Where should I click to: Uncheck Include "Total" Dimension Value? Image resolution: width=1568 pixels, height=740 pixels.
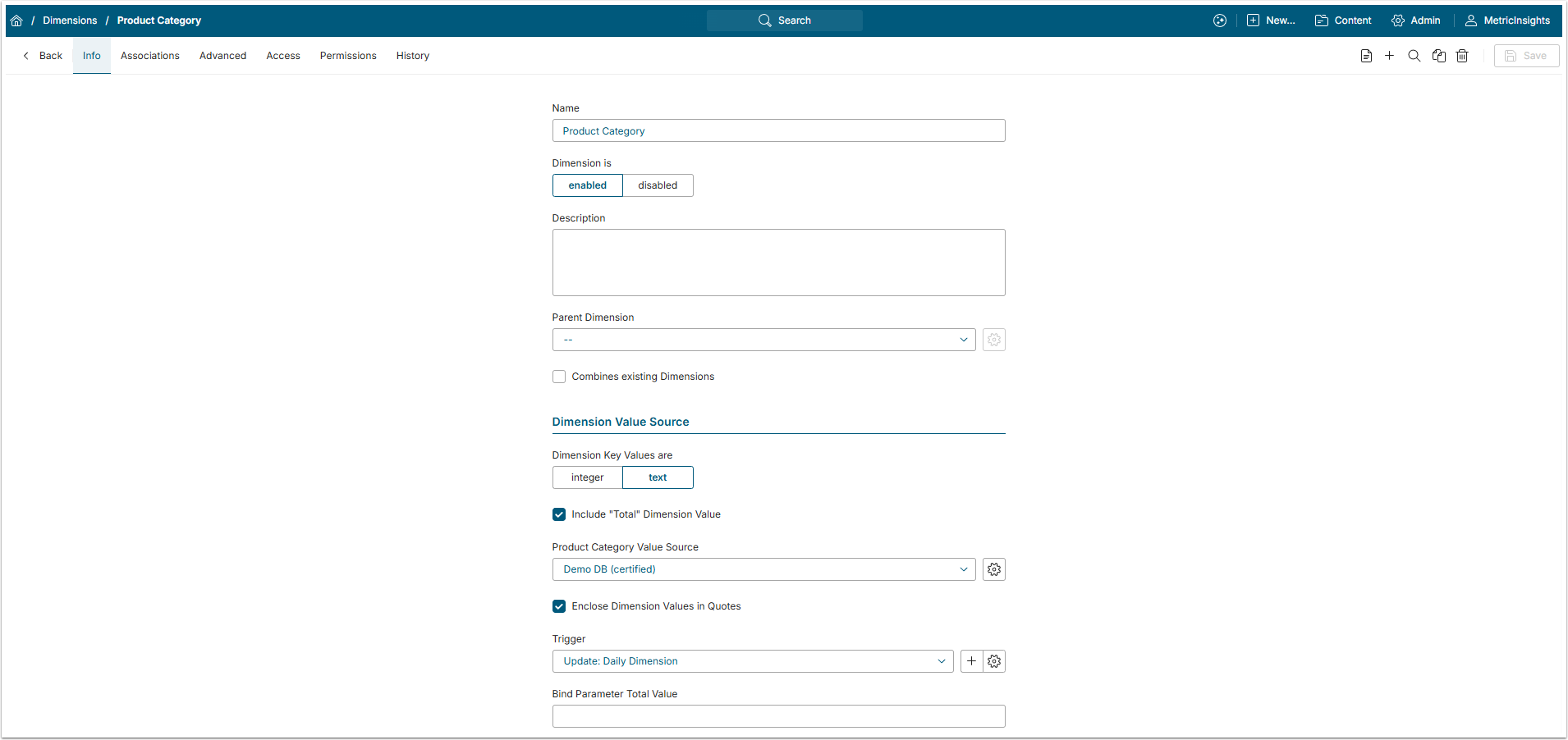point(559,514)
